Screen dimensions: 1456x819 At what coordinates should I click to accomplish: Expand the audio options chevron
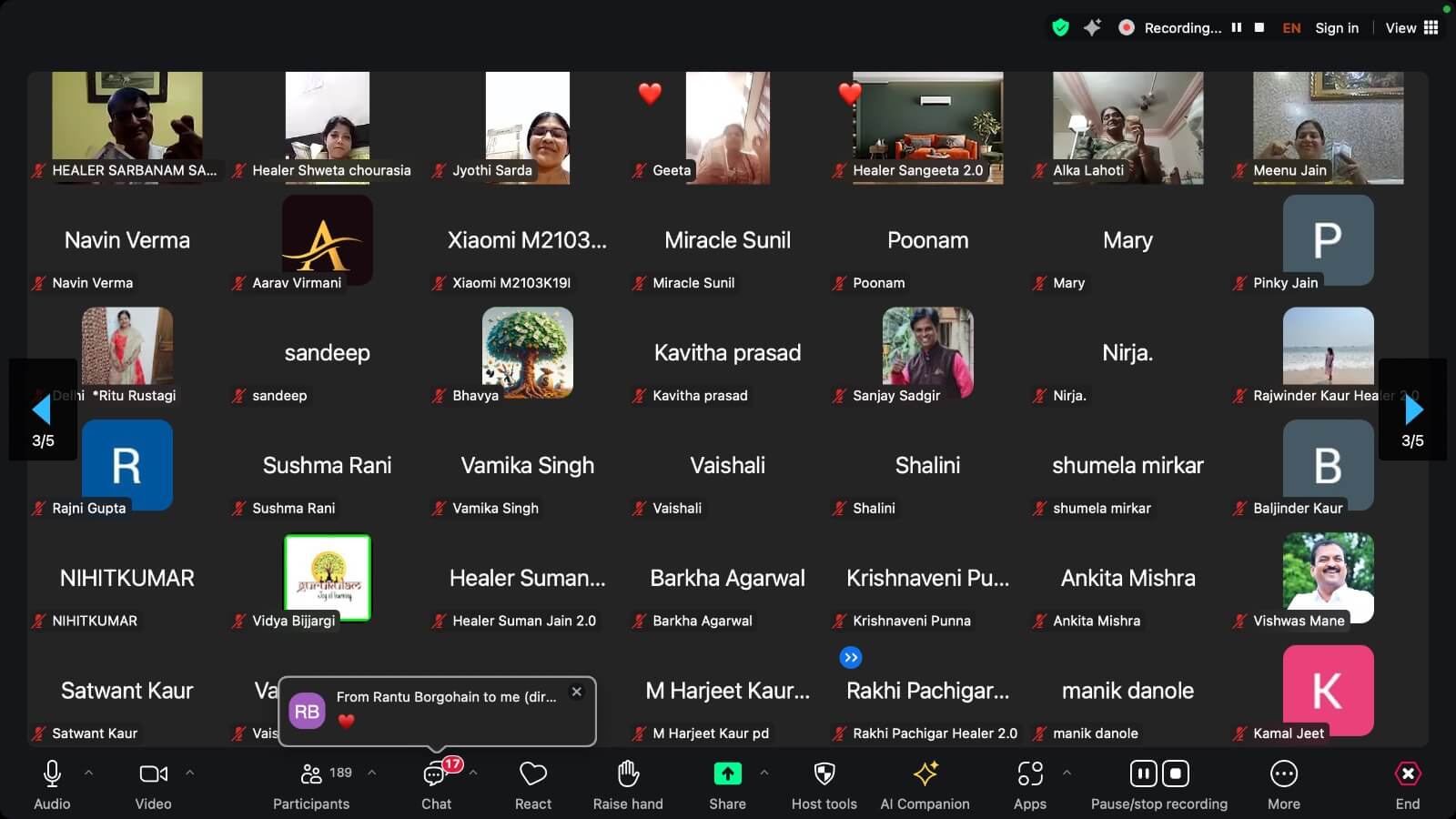tap(88, 773)
